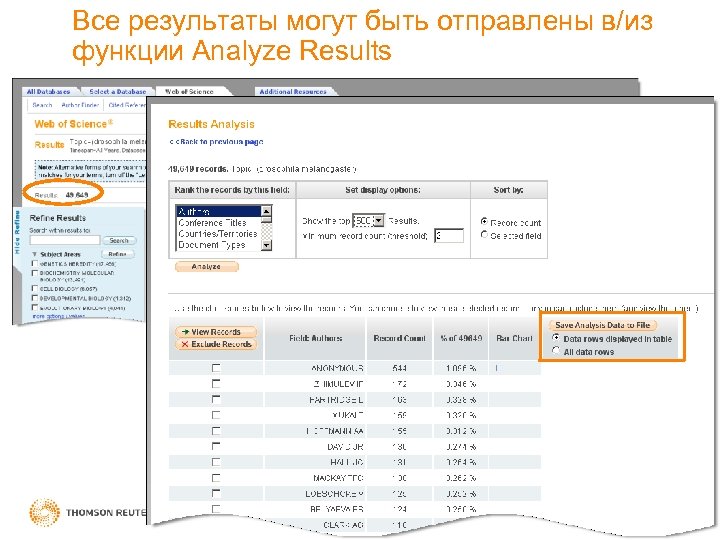Click the minimum record count threshold field

pos(449,236)
